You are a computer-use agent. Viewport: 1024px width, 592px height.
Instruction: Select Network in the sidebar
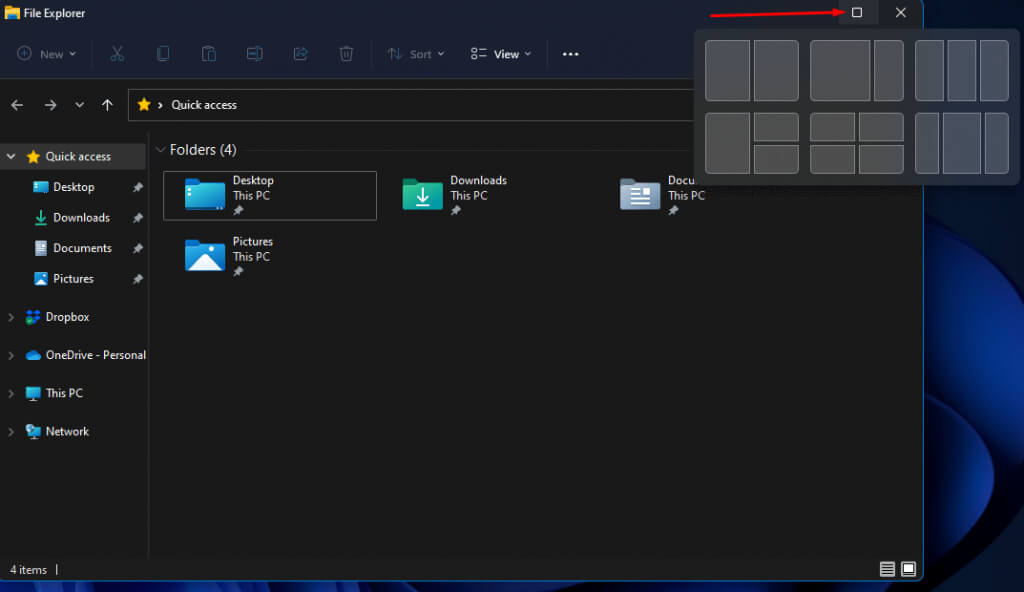tap(67, 431)
